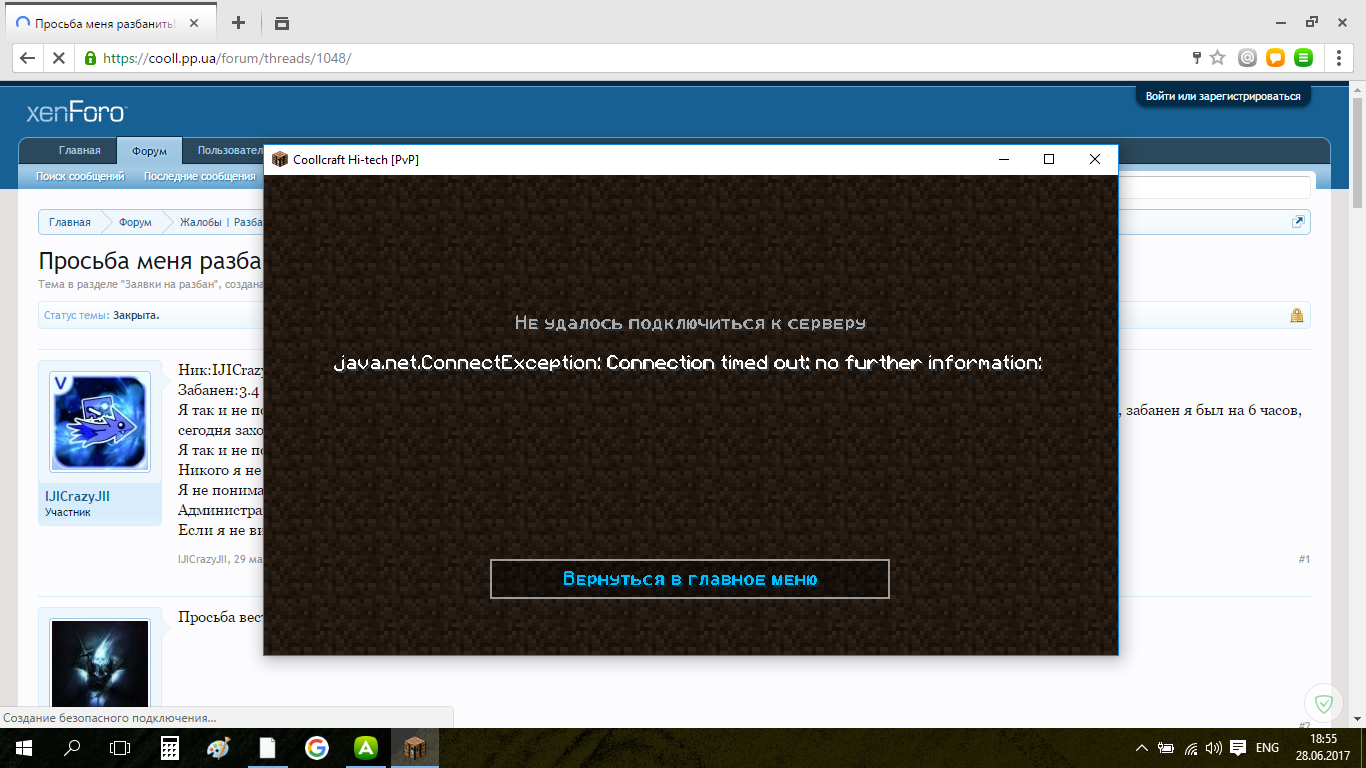The image size is (1366, 768).
Task: Click the java.net.ConnectException error text
Action: click(x=688, y=362)
